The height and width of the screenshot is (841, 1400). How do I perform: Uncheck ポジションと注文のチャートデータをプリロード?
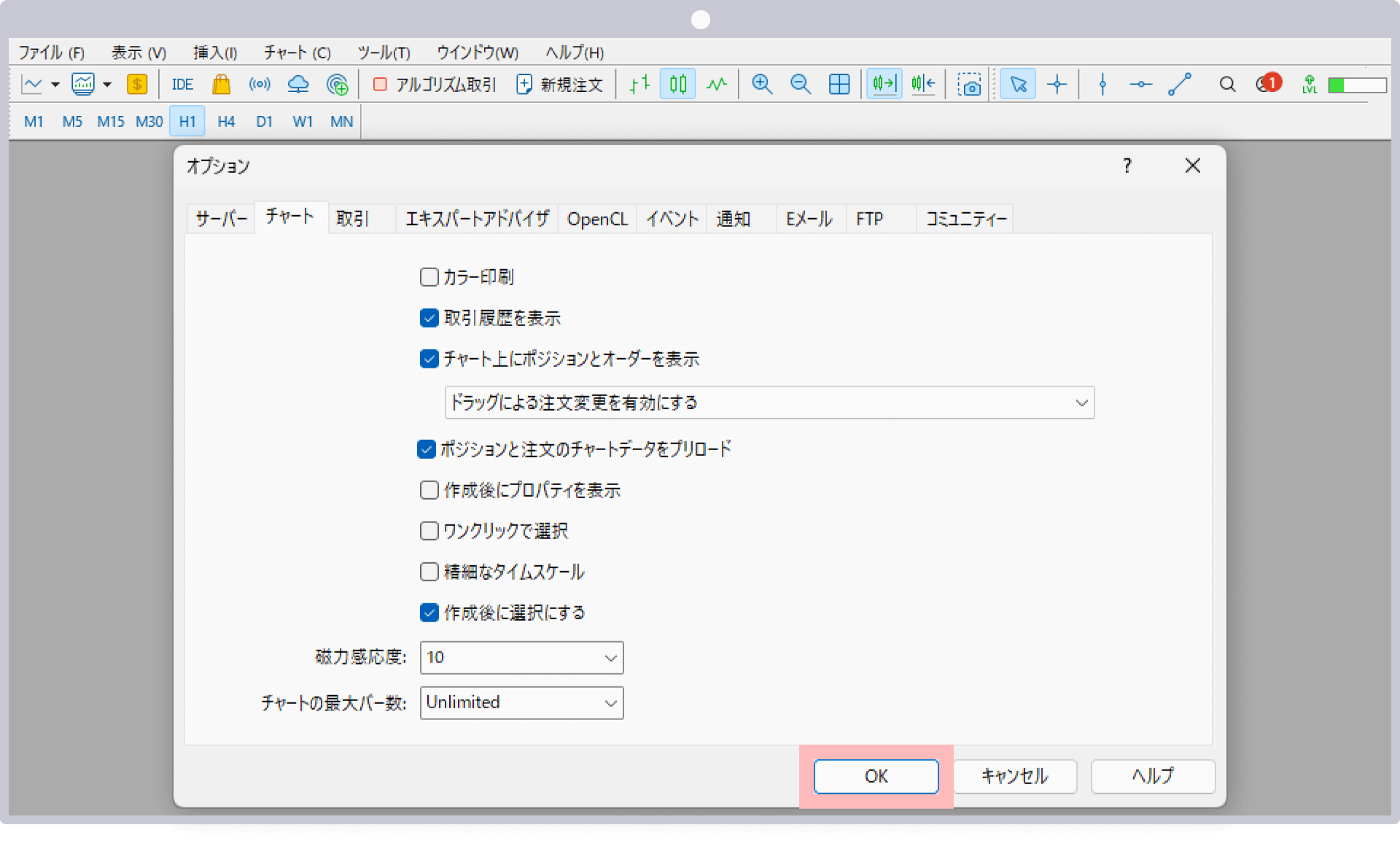(x=427, y=449)
